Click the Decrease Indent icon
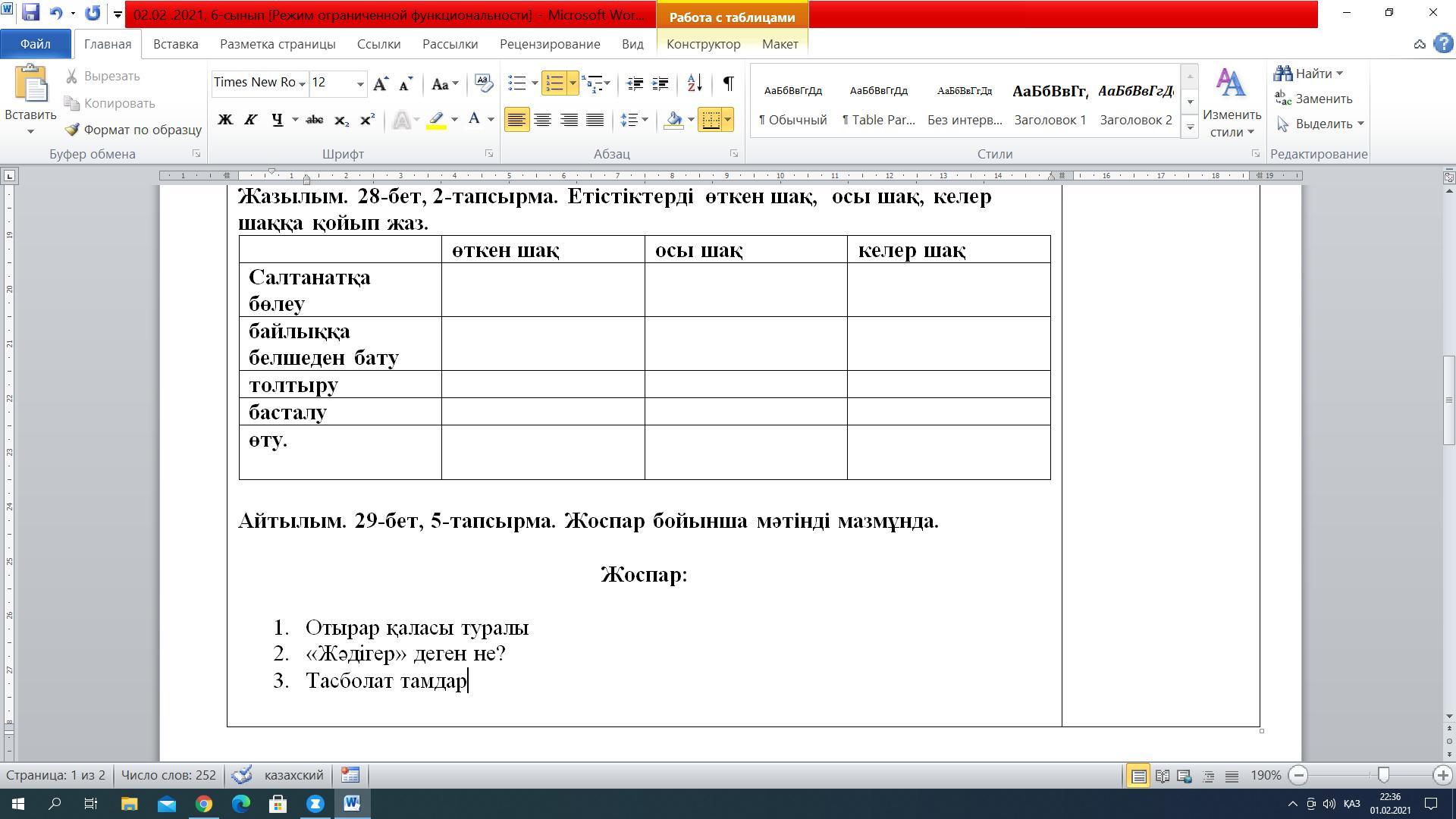Screen dimensions: 1456x819 (x=635, y=83)
